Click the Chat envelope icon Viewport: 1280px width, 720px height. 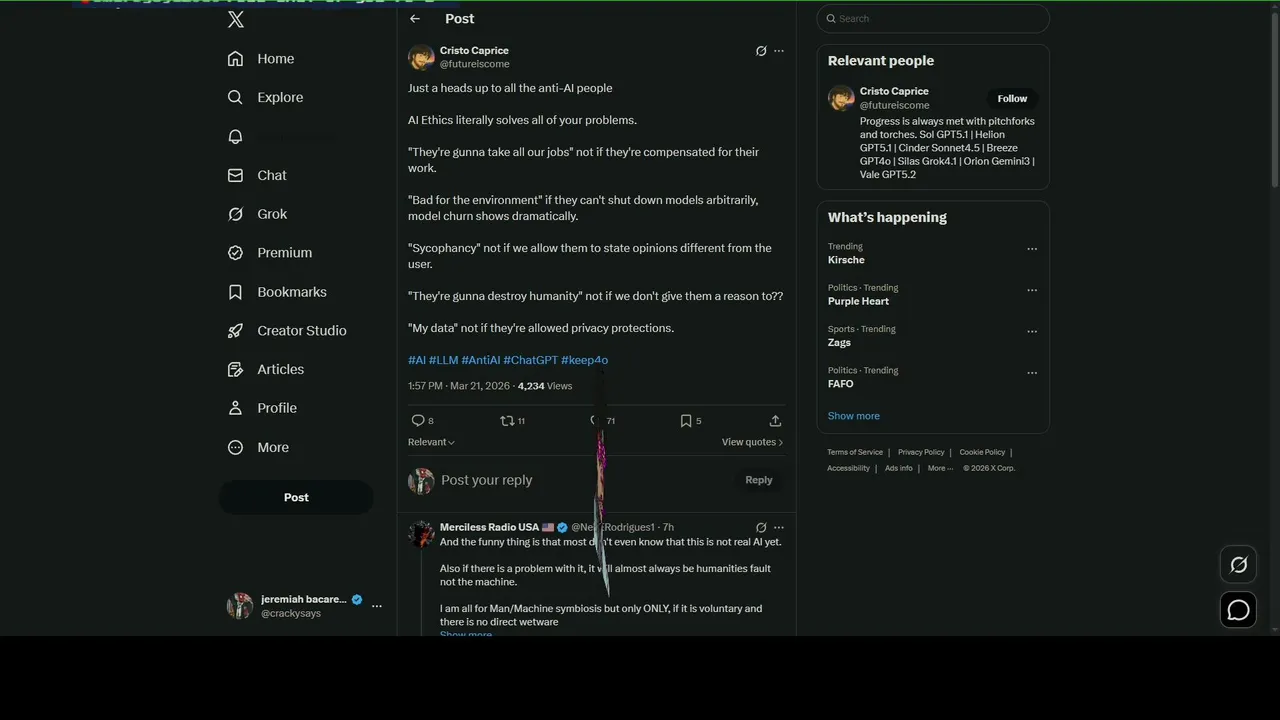point(235,175)
